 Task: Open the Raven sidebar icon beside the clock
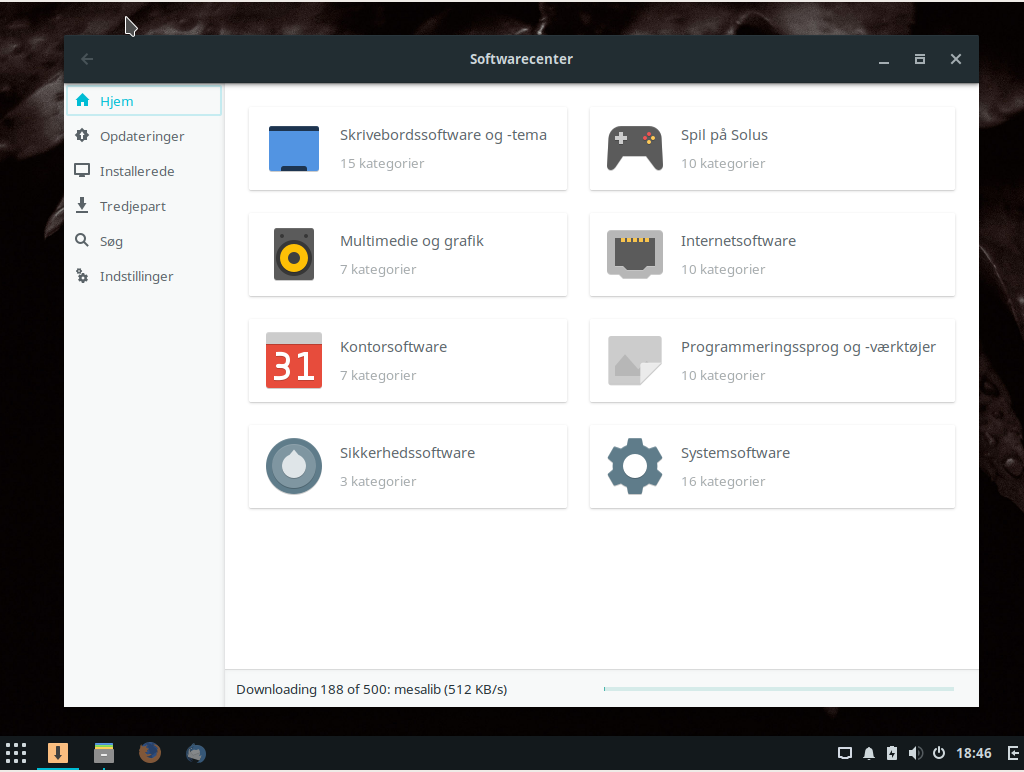click(x=1014, y=753)
